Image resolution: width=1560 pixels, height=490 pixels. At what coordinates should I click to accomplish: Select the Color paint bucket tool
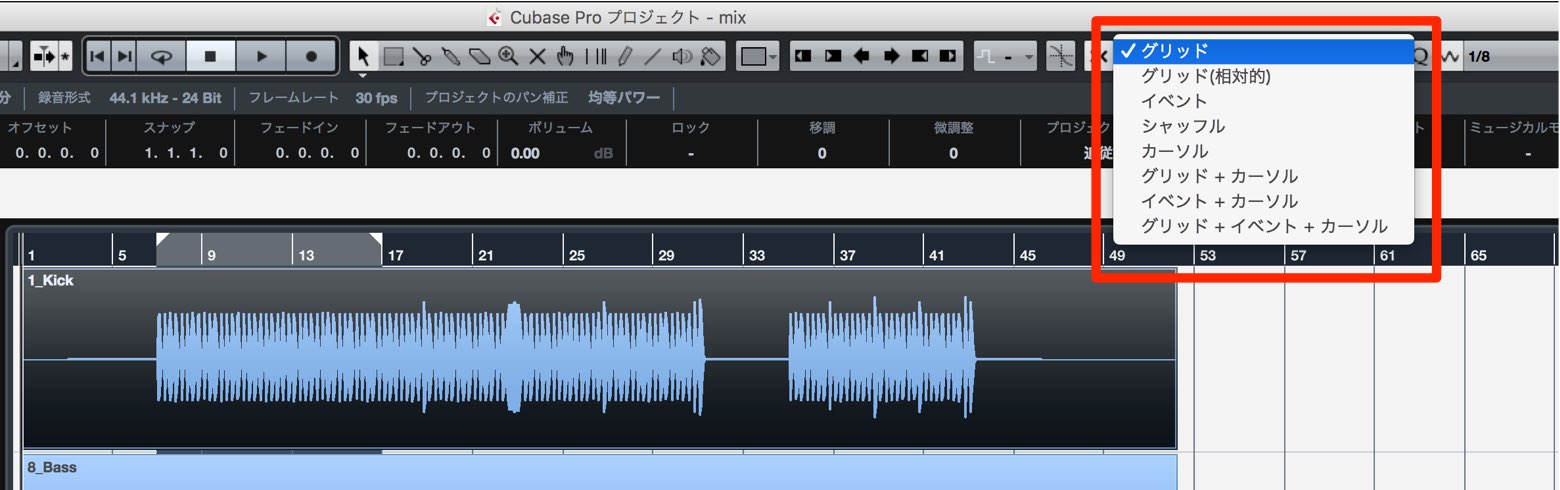[x=711, y=57]
